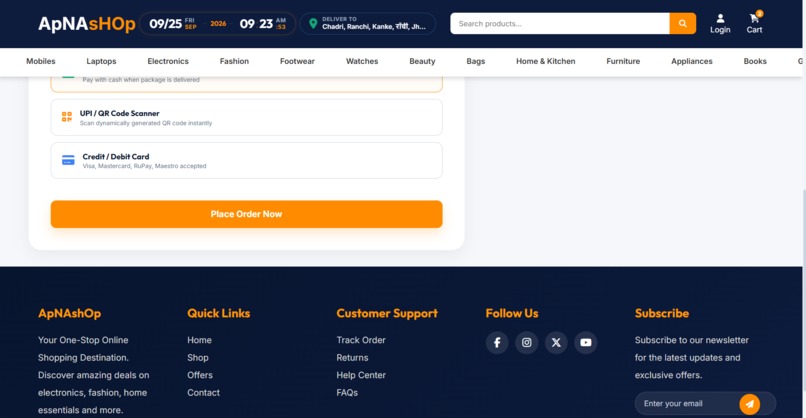This screenshot has height=418, width=806.
Task: Open the Footwear category
Action: tap(297, 61)
